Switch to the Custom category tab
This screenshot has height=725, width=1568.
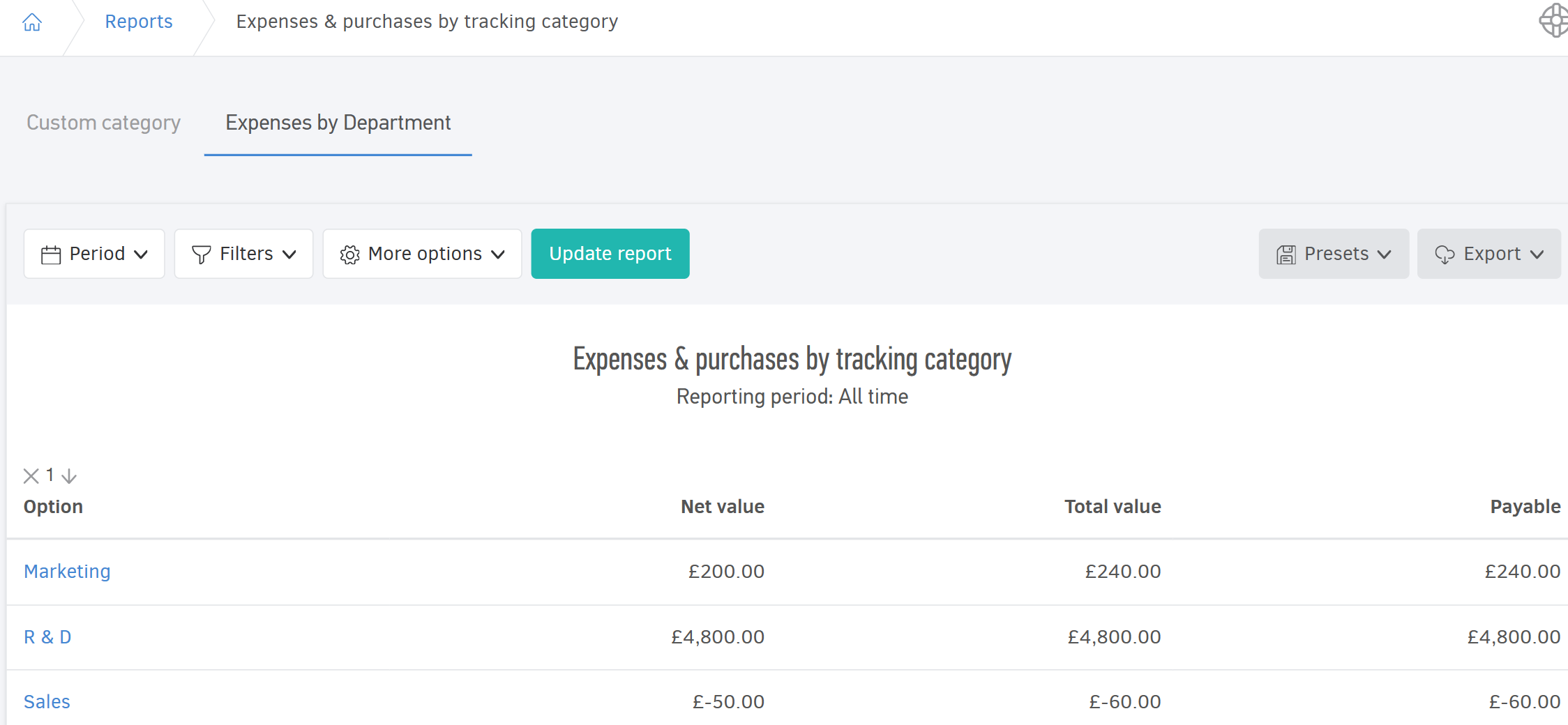[103, 123]
